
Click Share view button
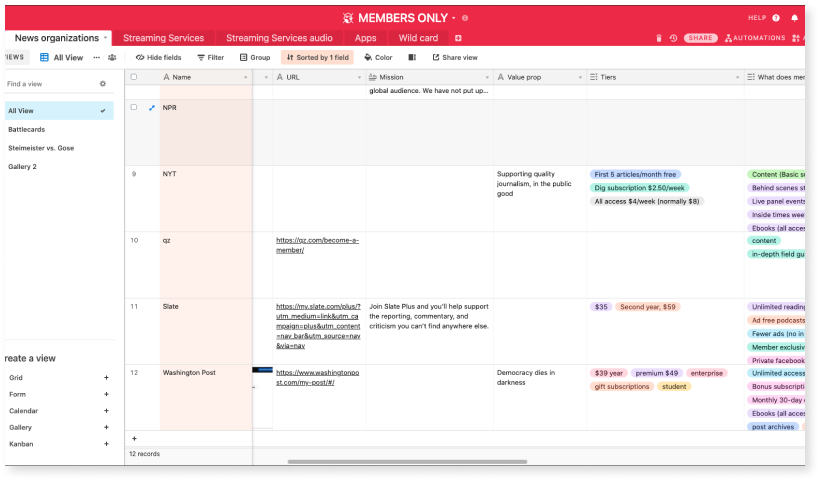[455, 58]
